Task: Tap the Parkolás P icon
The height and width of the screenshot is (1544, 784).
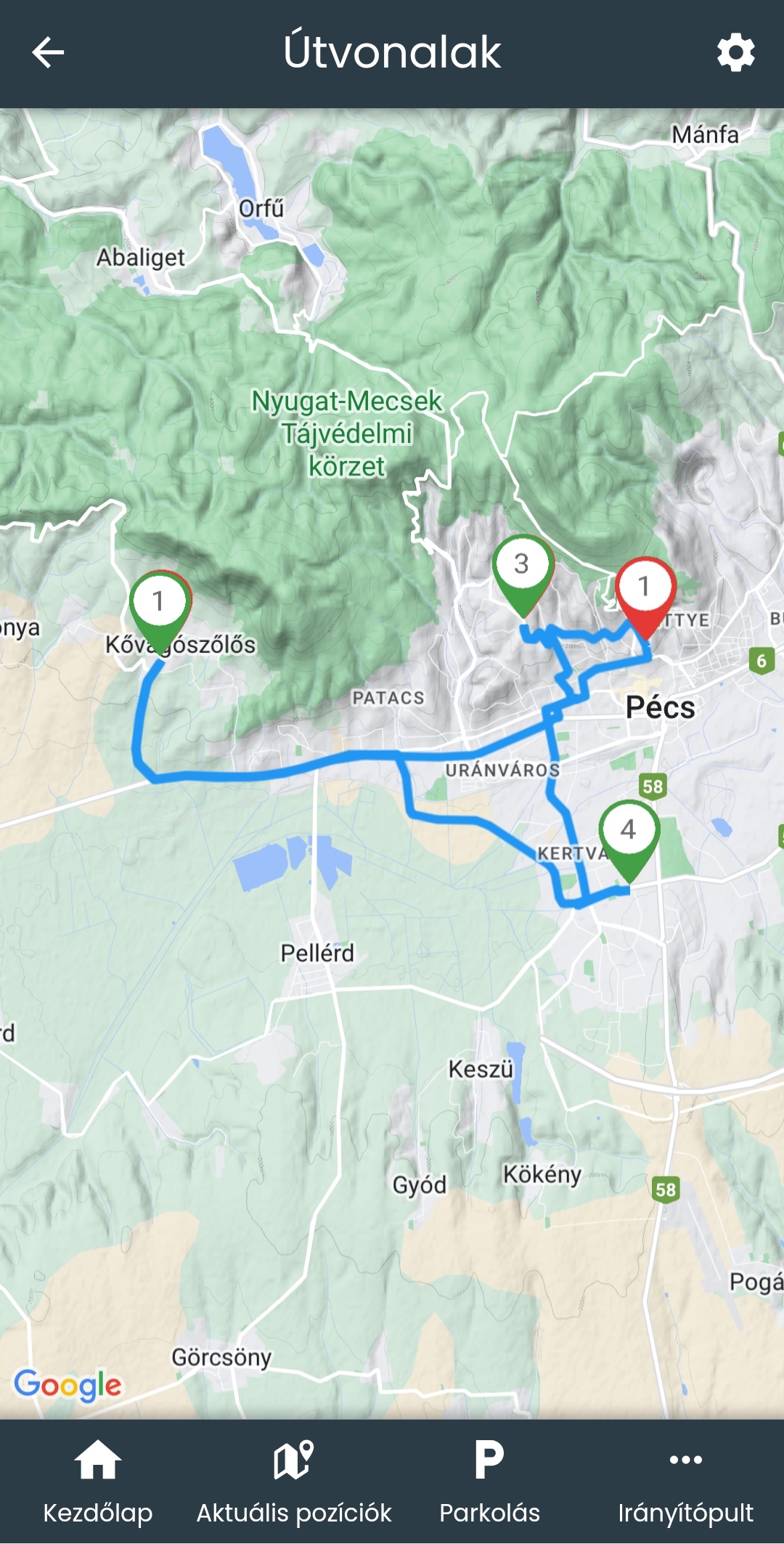Action: (x=489, y=1459)
